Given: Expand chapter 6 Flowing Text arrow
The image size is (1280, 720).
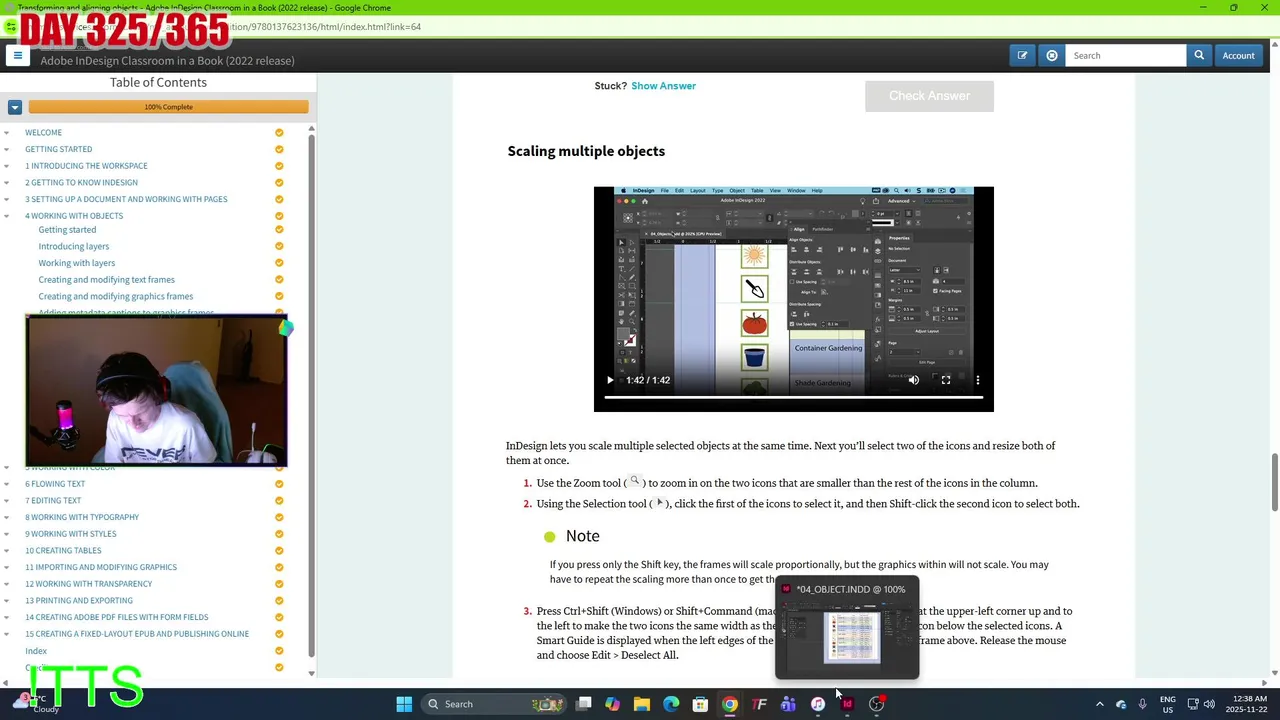Looking at the screenshot, I should 6,484.
